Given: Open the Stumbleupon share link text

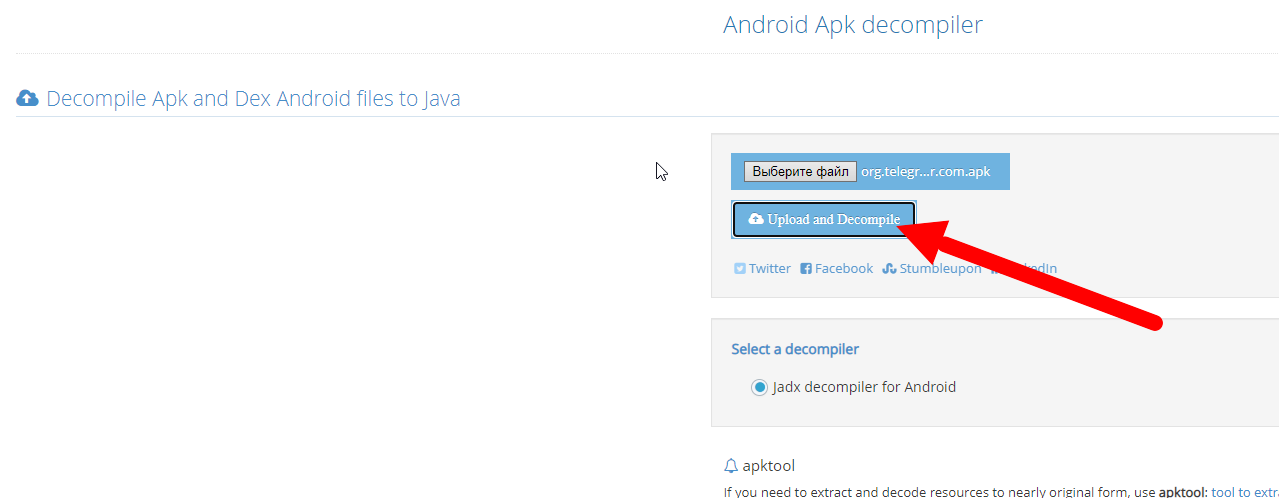Looking at the screenshot, I should tap(940, 269).
